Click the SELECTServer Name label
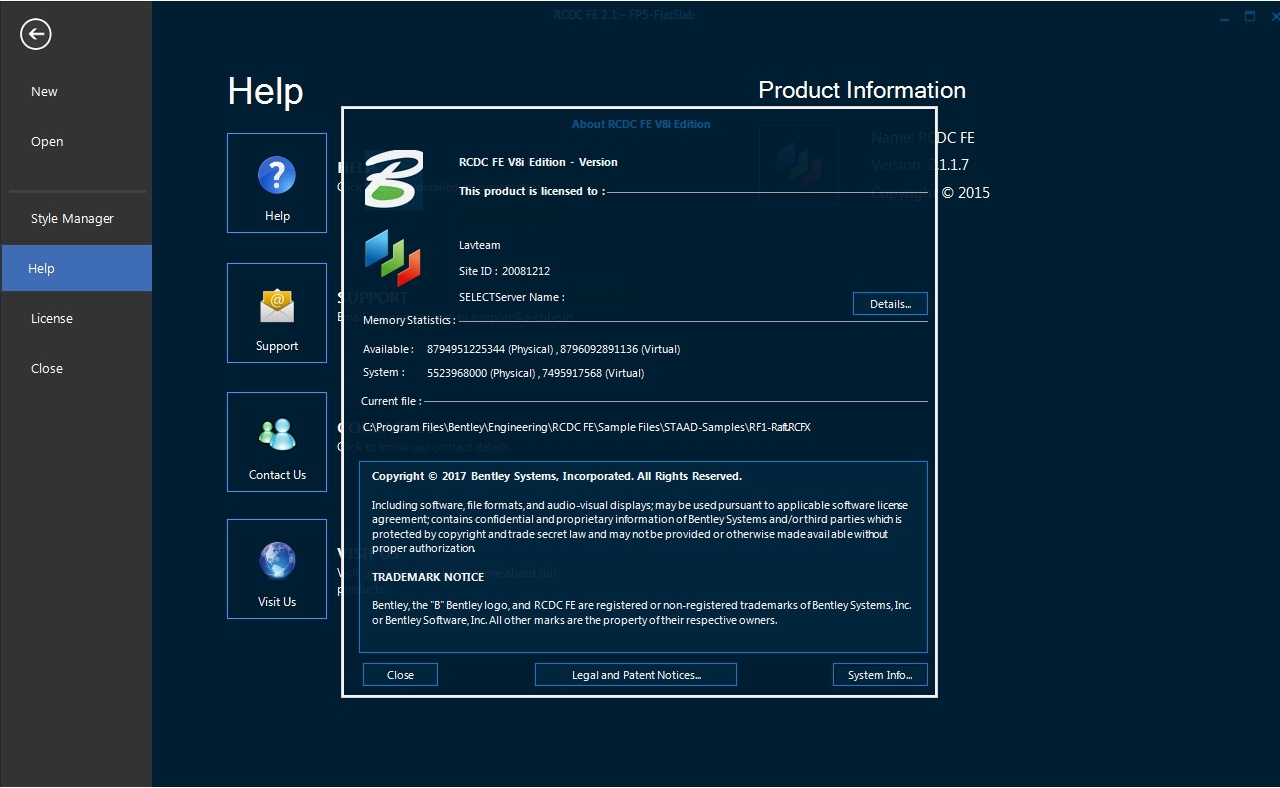1280x788 pixels. tap(511, 297)
